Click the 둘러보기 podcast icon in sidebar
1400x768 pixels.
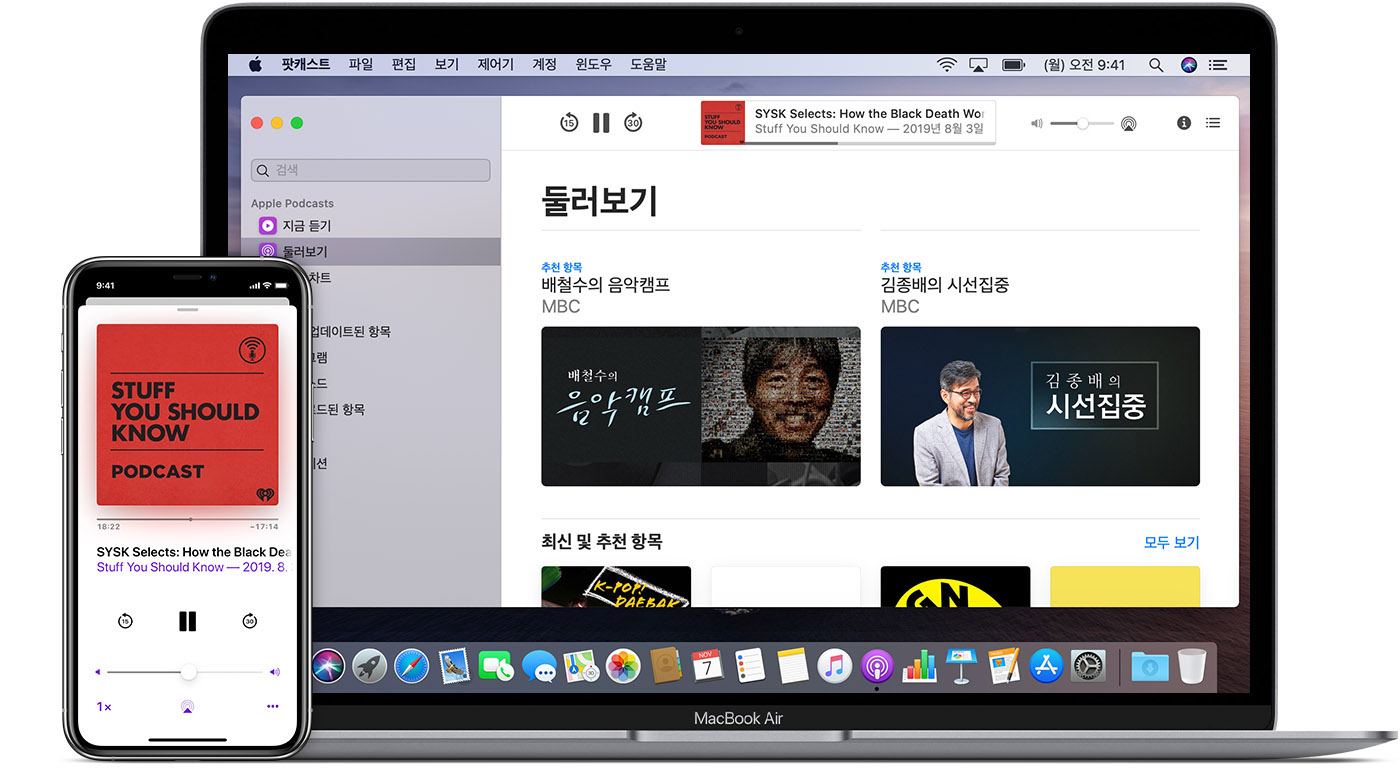pos(267,252)
